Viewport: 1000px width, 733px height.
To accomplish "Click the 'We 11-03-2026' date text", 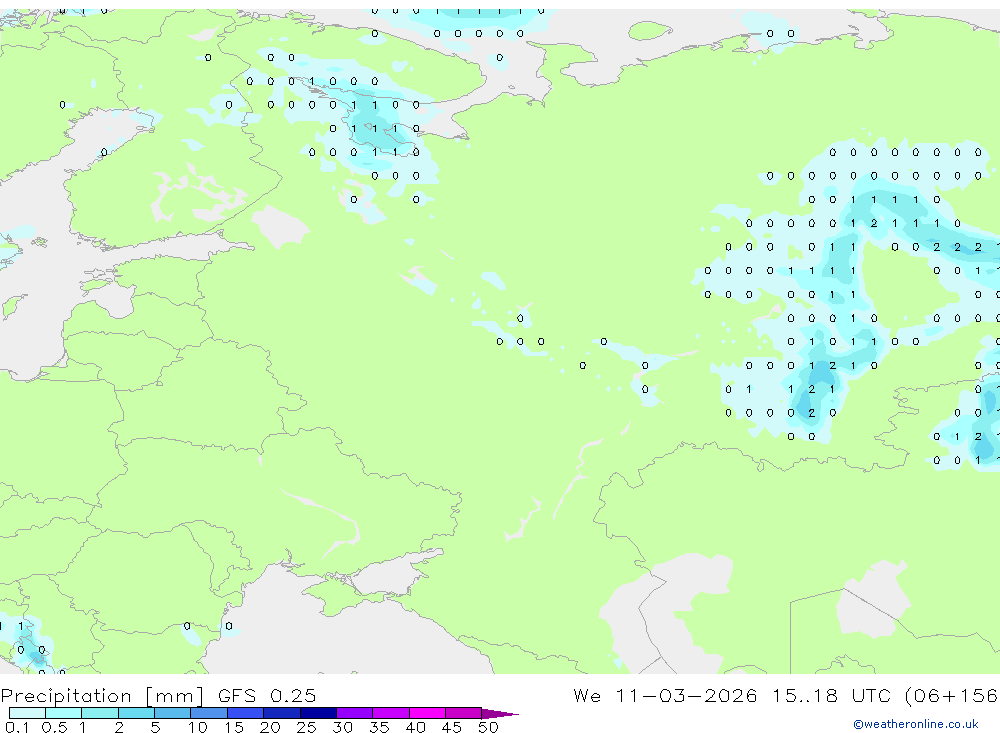I will [x=665, y=695].
